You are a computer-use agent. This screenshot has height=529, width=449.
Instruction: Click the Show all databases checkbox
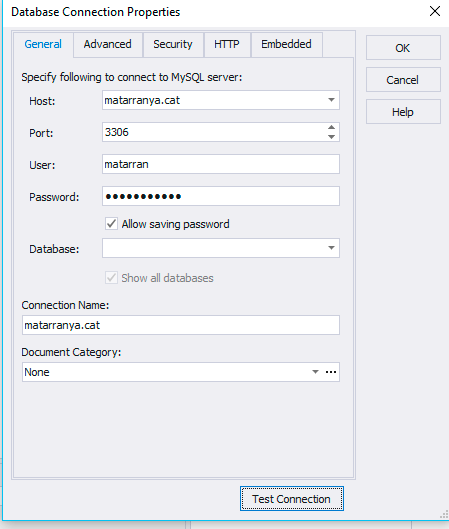point(111,278)
